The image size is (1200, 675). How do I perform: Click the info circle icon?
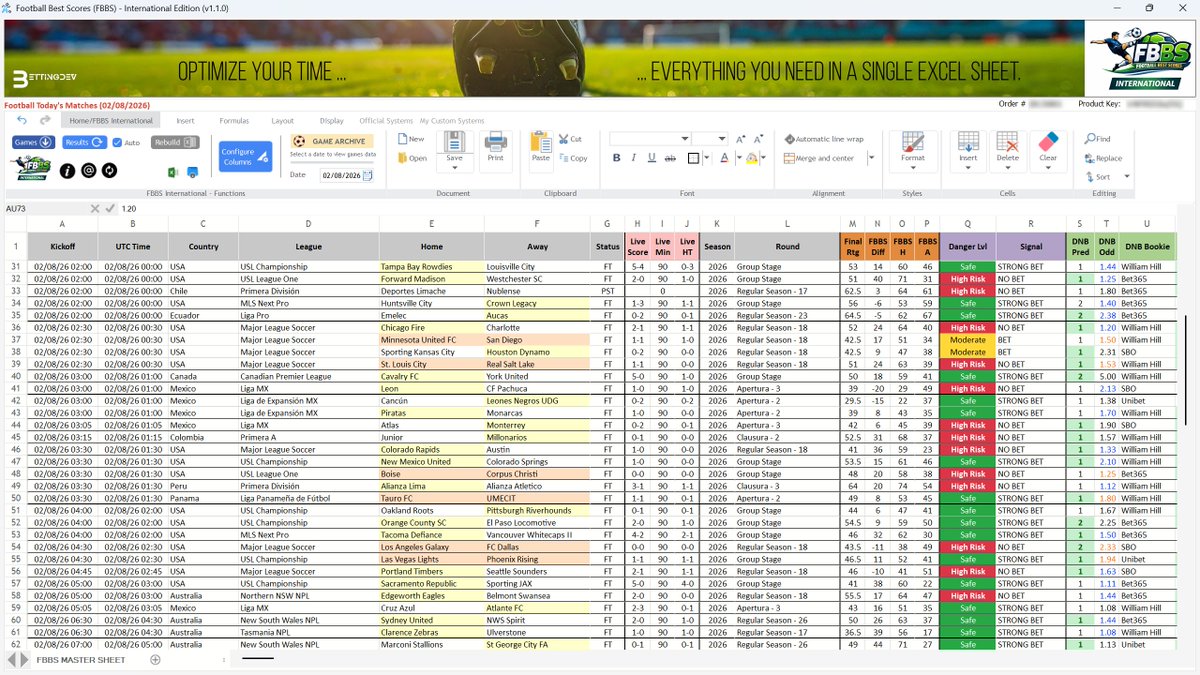tap(68, 171)
